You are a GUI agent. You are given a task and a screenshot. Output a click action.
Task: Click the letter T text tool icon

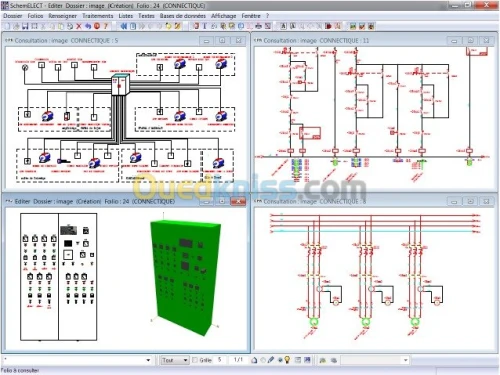(205, 26)
